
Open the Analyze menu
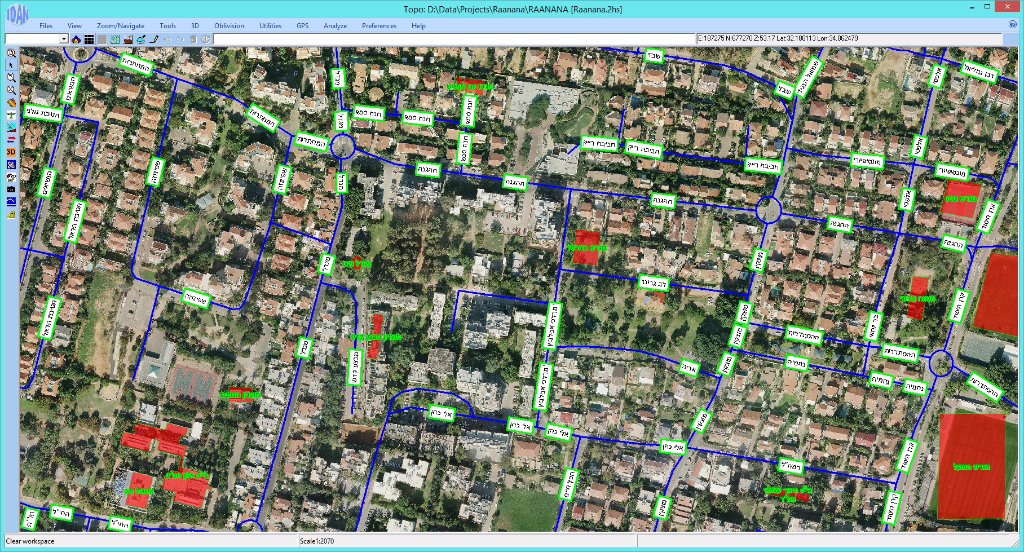click(335, 24)
